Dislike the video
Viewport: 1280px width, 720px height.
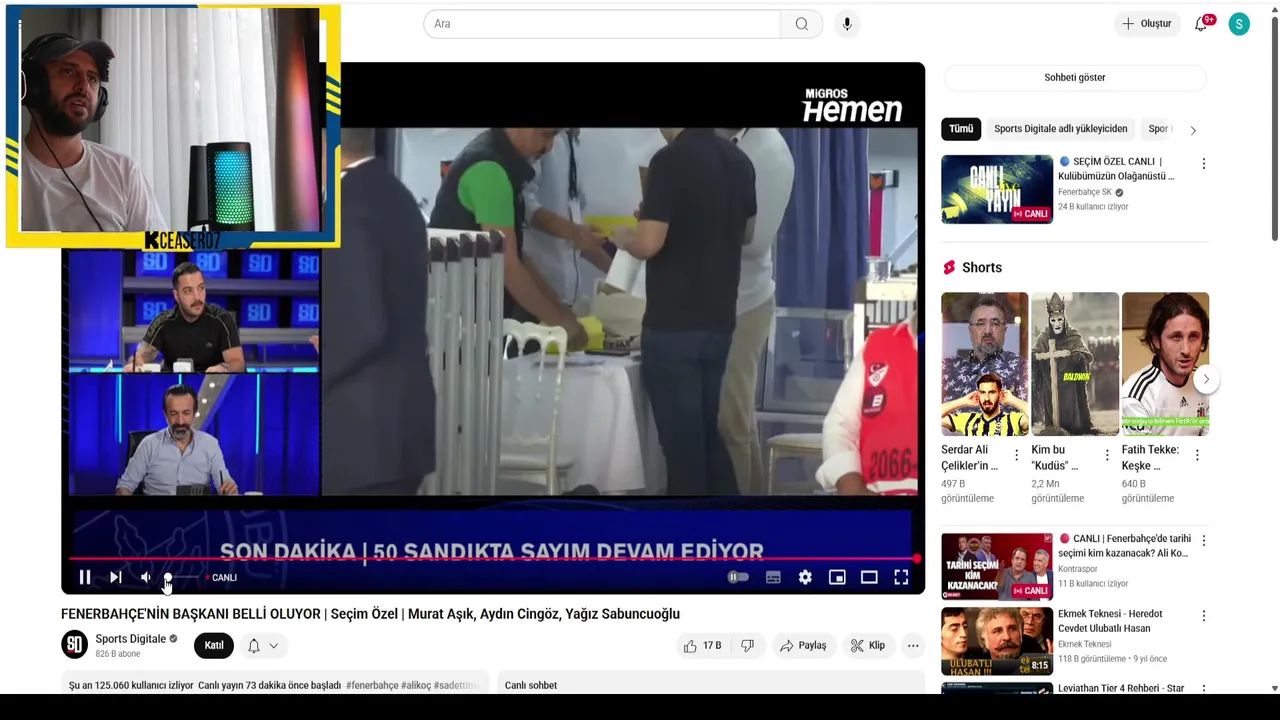click(747, 646)
